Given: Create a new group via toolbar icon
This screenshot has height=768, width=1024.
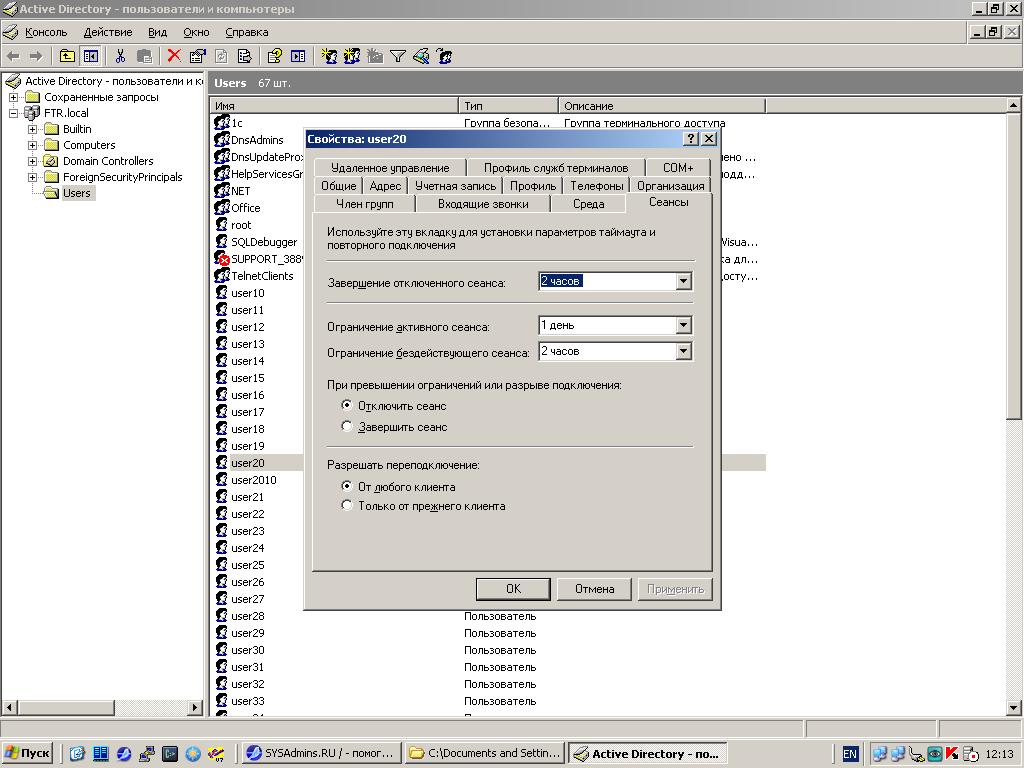Looking at the screenshot, I should (x=352, y=56).
